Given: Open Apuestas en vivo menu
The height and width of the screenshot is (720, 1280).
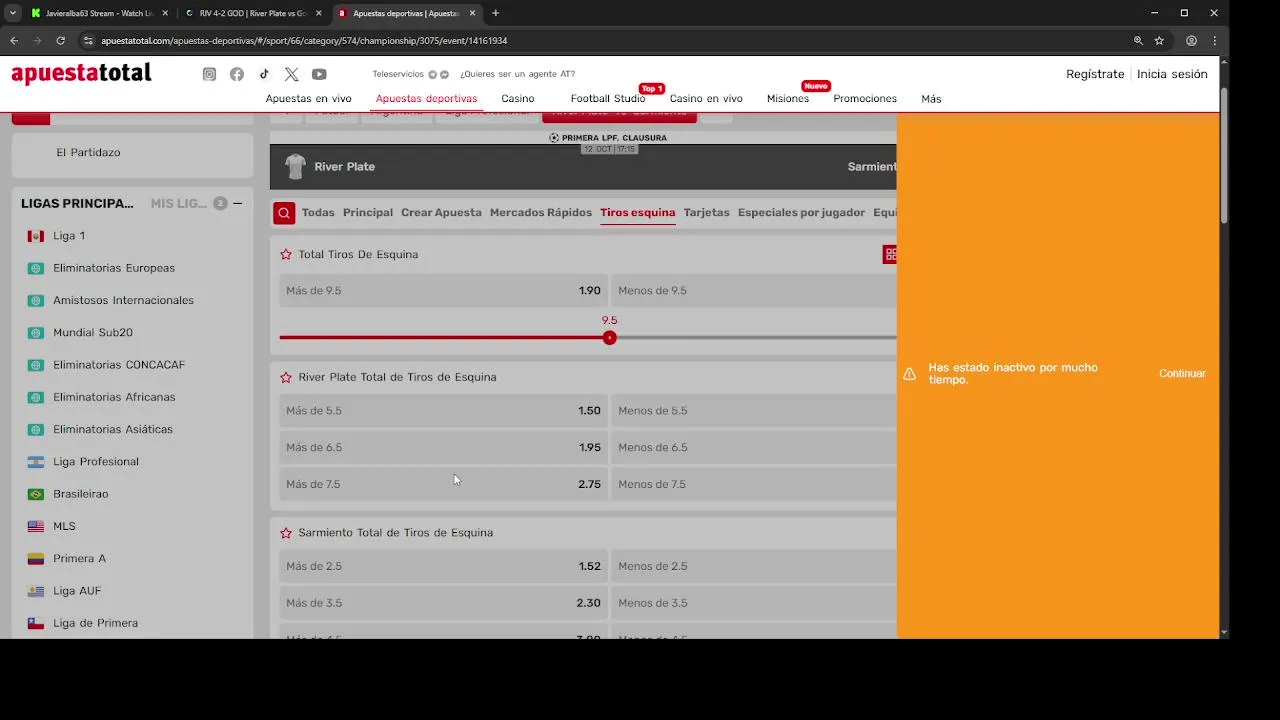Looking at the screenshot, I should 308,99.
